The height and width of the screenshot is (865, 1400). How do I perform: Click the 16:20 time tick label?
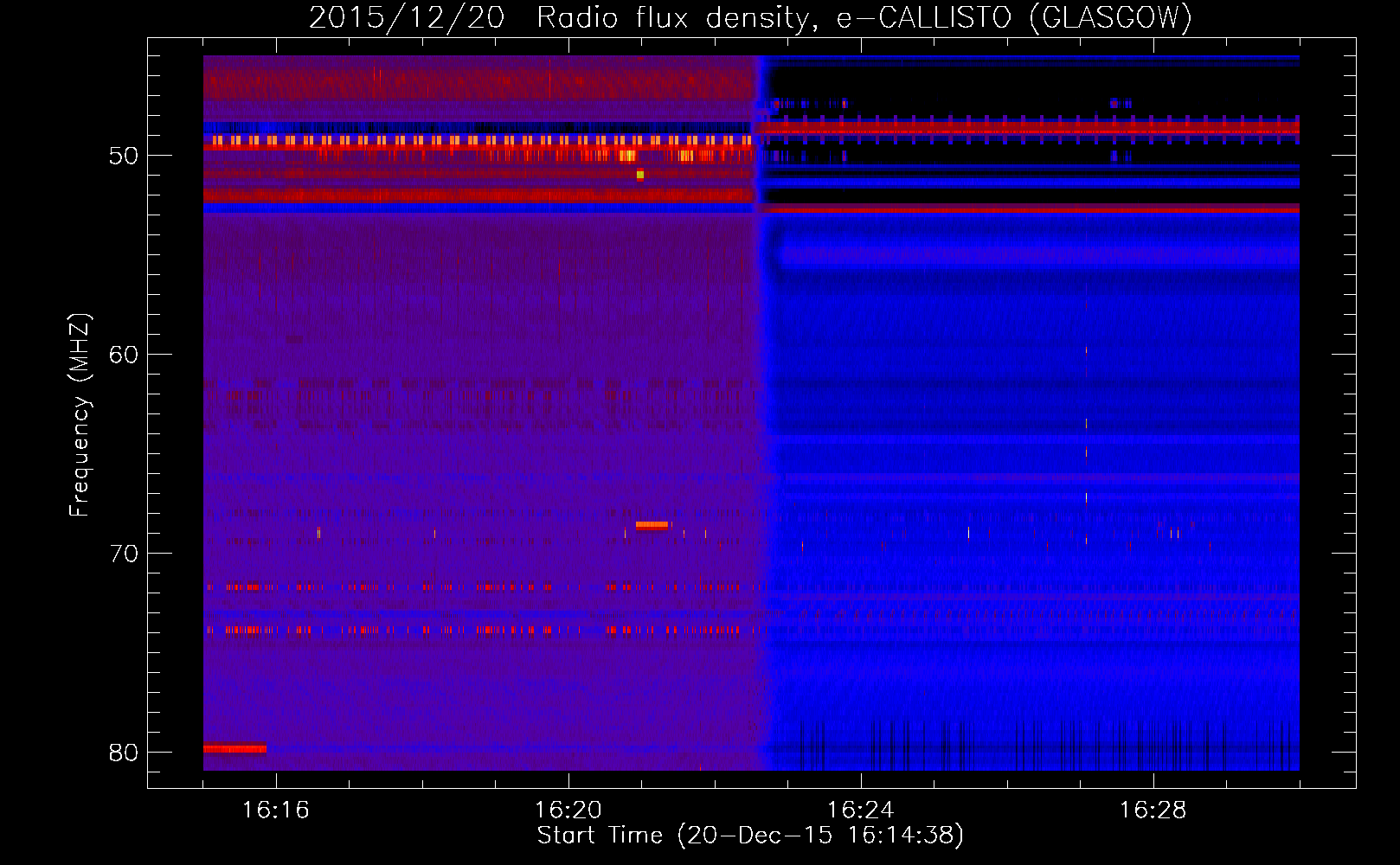pos(568,811)
